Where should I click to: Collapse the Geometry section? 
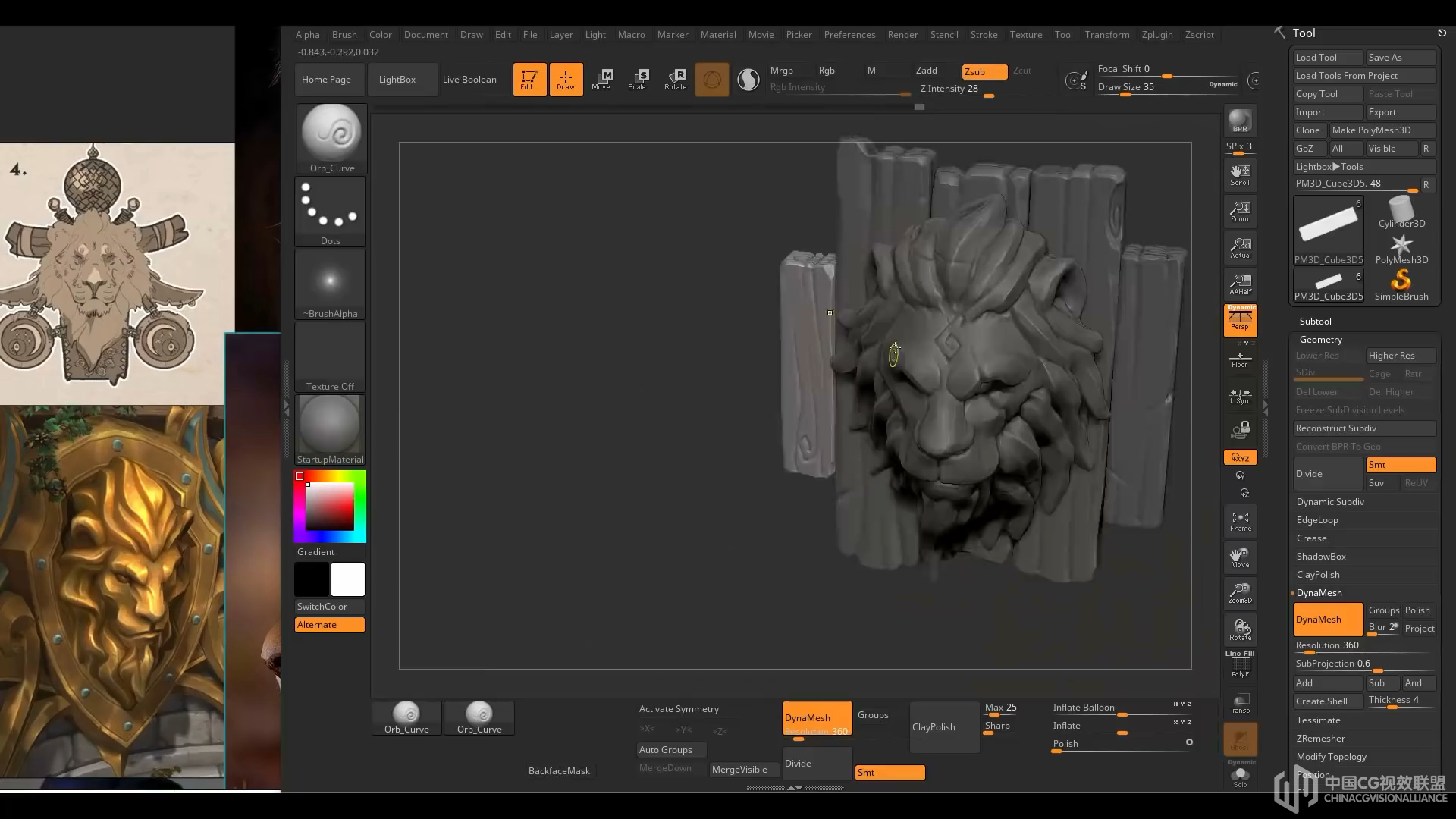(x=1320, y=340)
